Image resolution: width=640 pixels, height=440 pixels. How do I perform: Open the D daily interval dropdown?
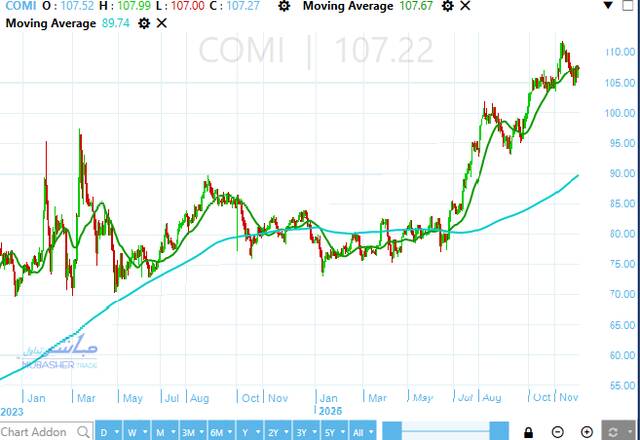(x=103, y=432)
